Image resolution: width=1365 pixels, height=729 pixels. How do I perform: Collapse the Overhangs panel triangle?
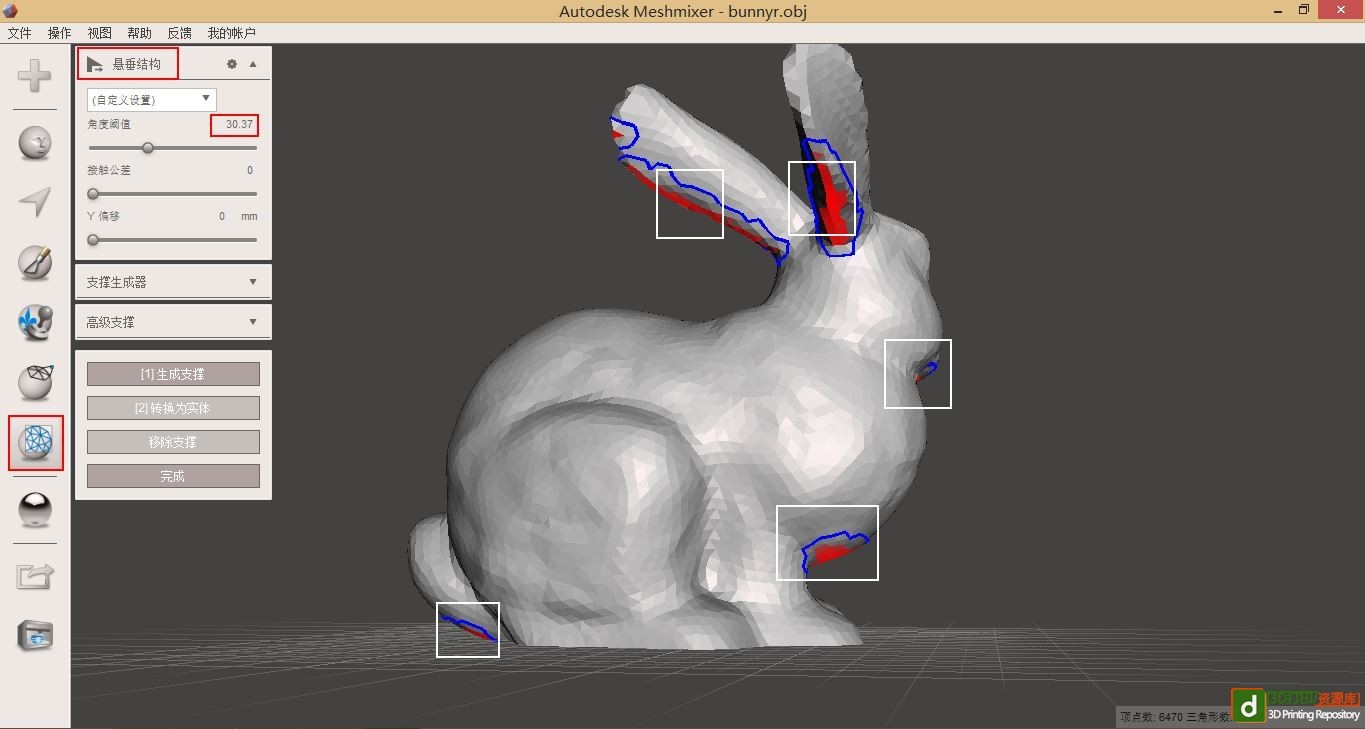point(253,64)
